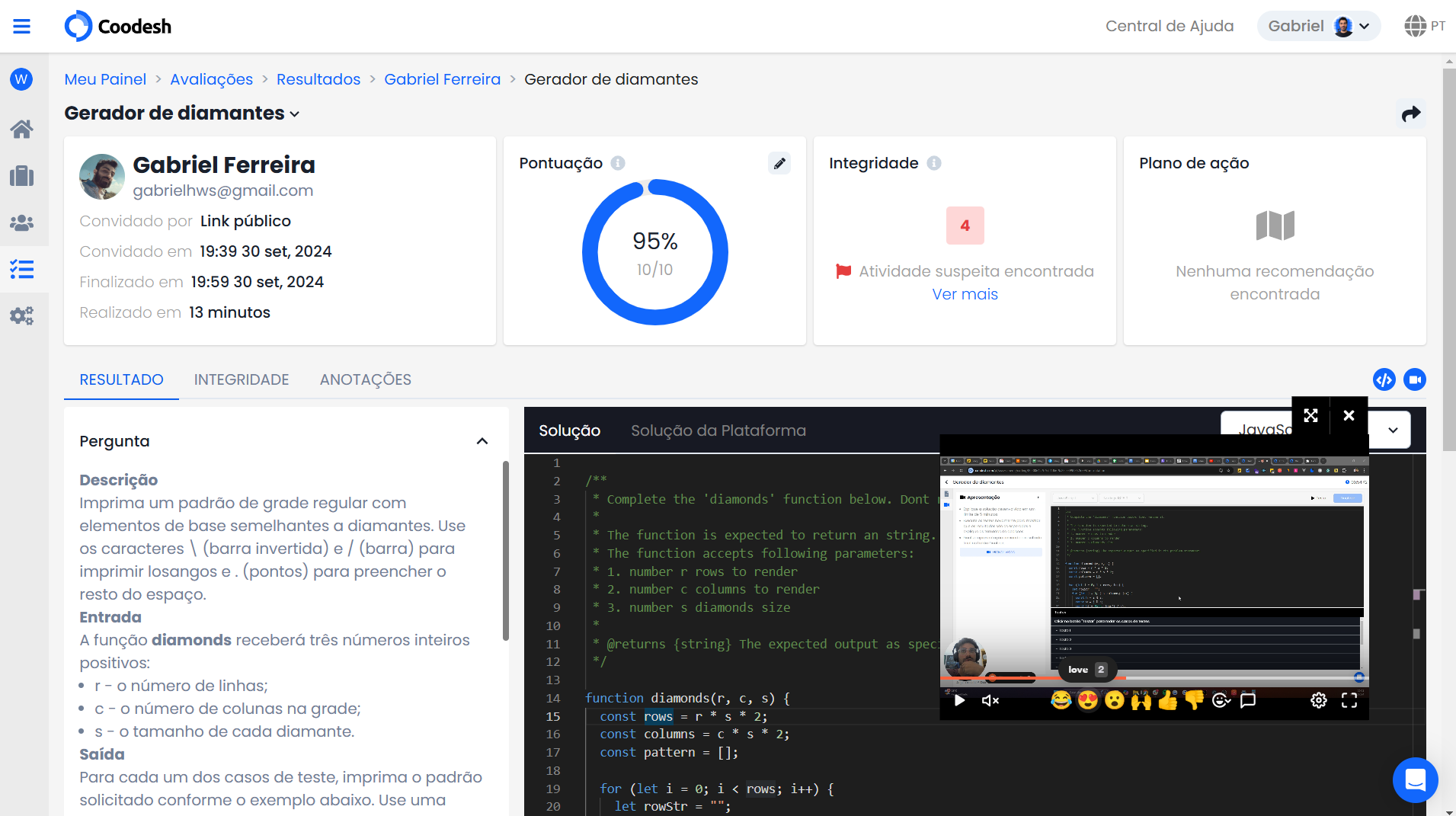Open video player settings gear
Image resolution: width=1456 pixels, height=816 pixels.
click(1319, 701)
